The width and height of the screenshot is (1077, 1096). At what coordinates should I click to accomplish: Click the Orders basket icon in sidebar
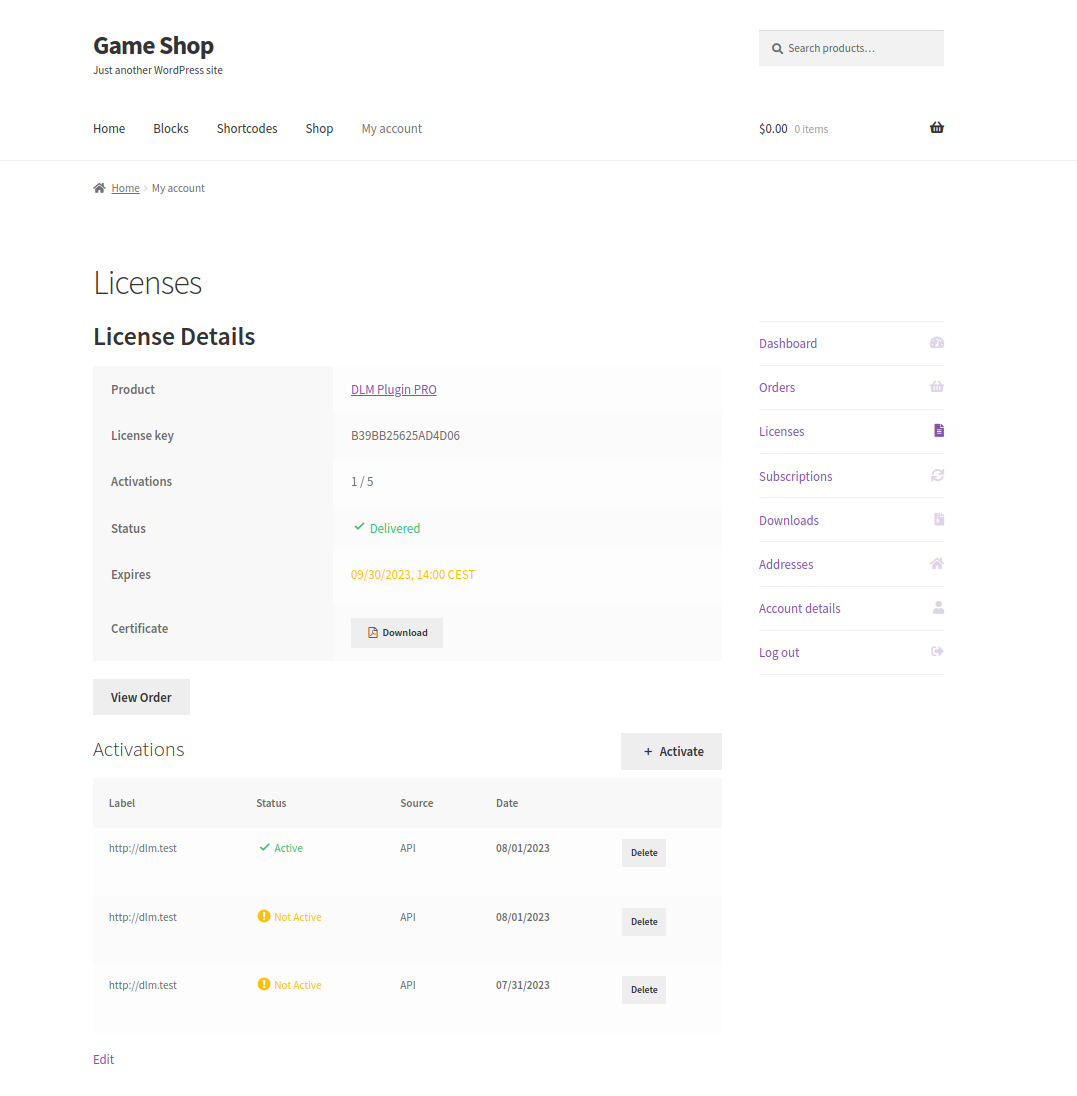point(936,387)
